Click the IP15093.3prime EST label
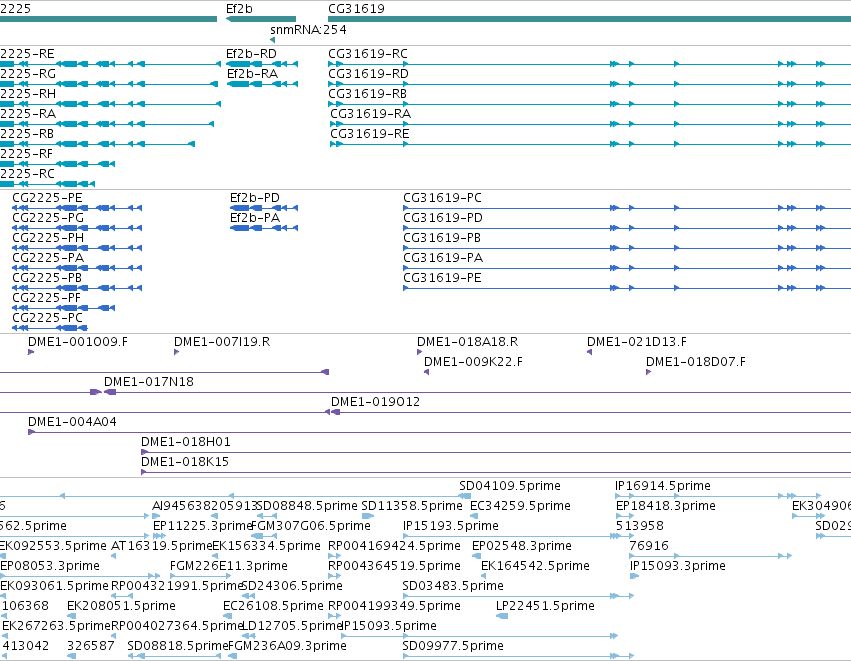This screenshot has height=661, width=851. coord(678,567)
